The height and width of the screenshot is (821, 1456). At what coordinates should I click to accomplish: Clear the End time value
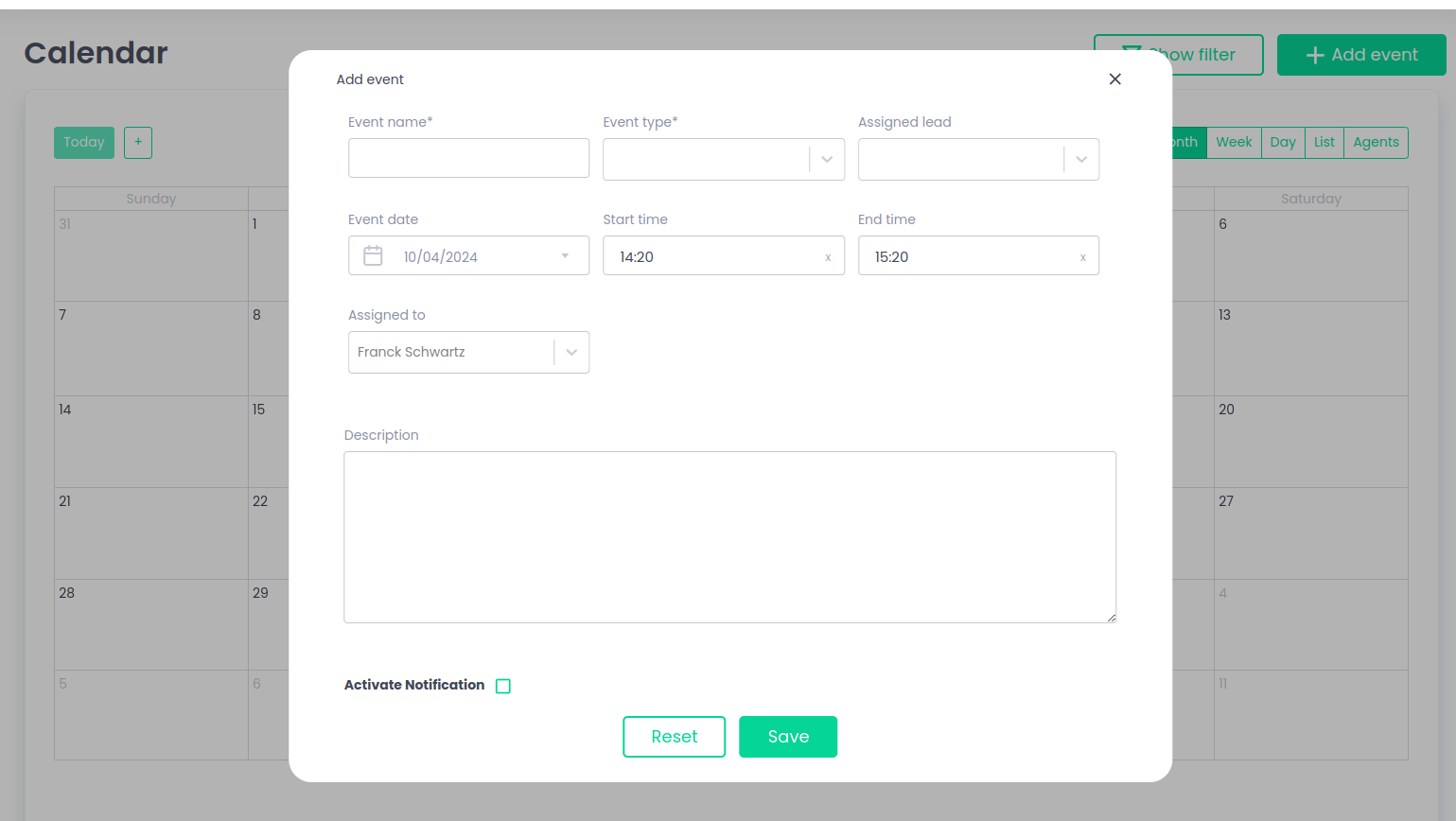[1082, 257]
